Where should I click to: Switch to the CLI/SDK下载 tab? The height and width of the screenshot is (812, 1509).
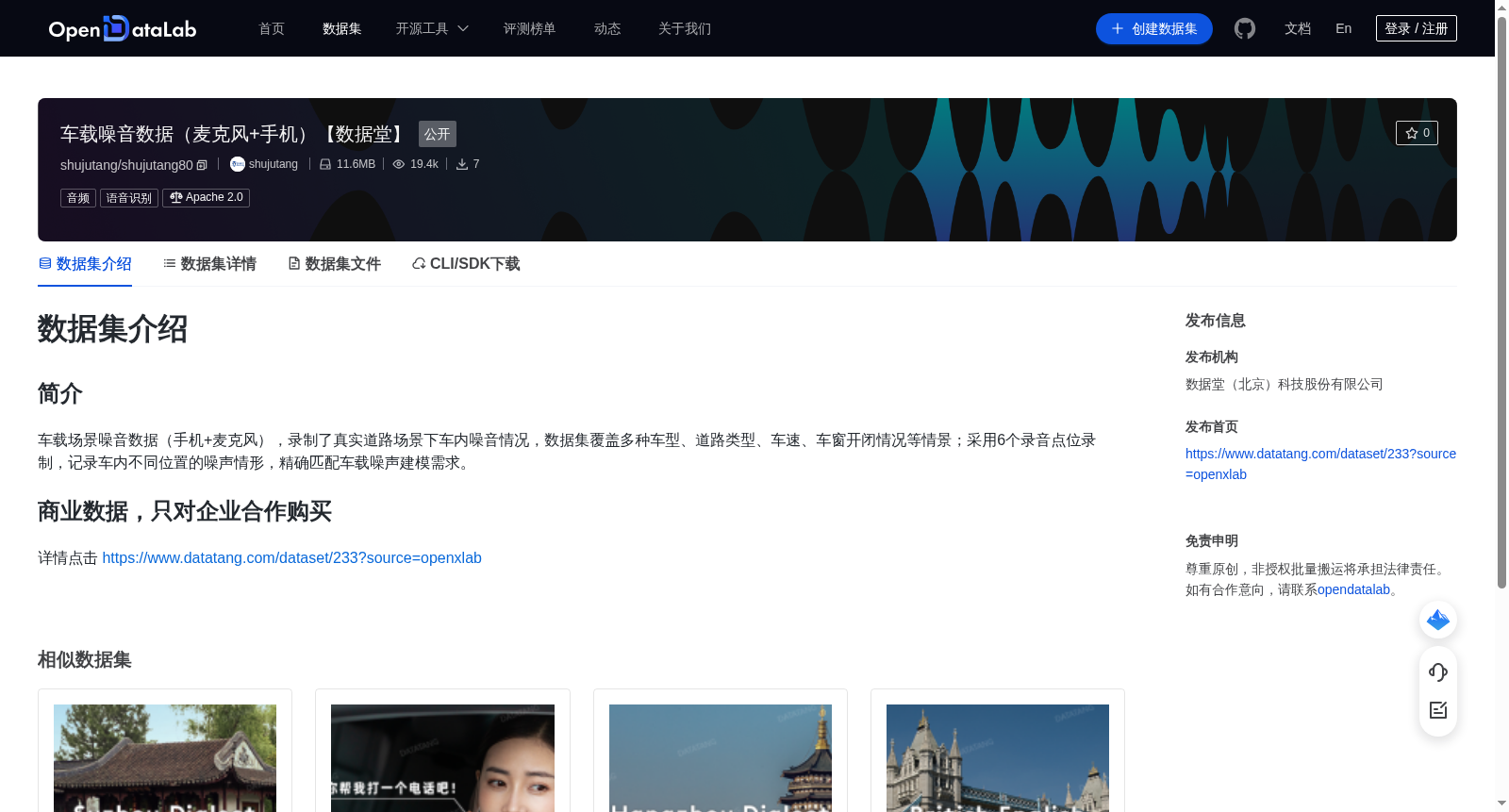pyautogui.click(x=466, y=264)
